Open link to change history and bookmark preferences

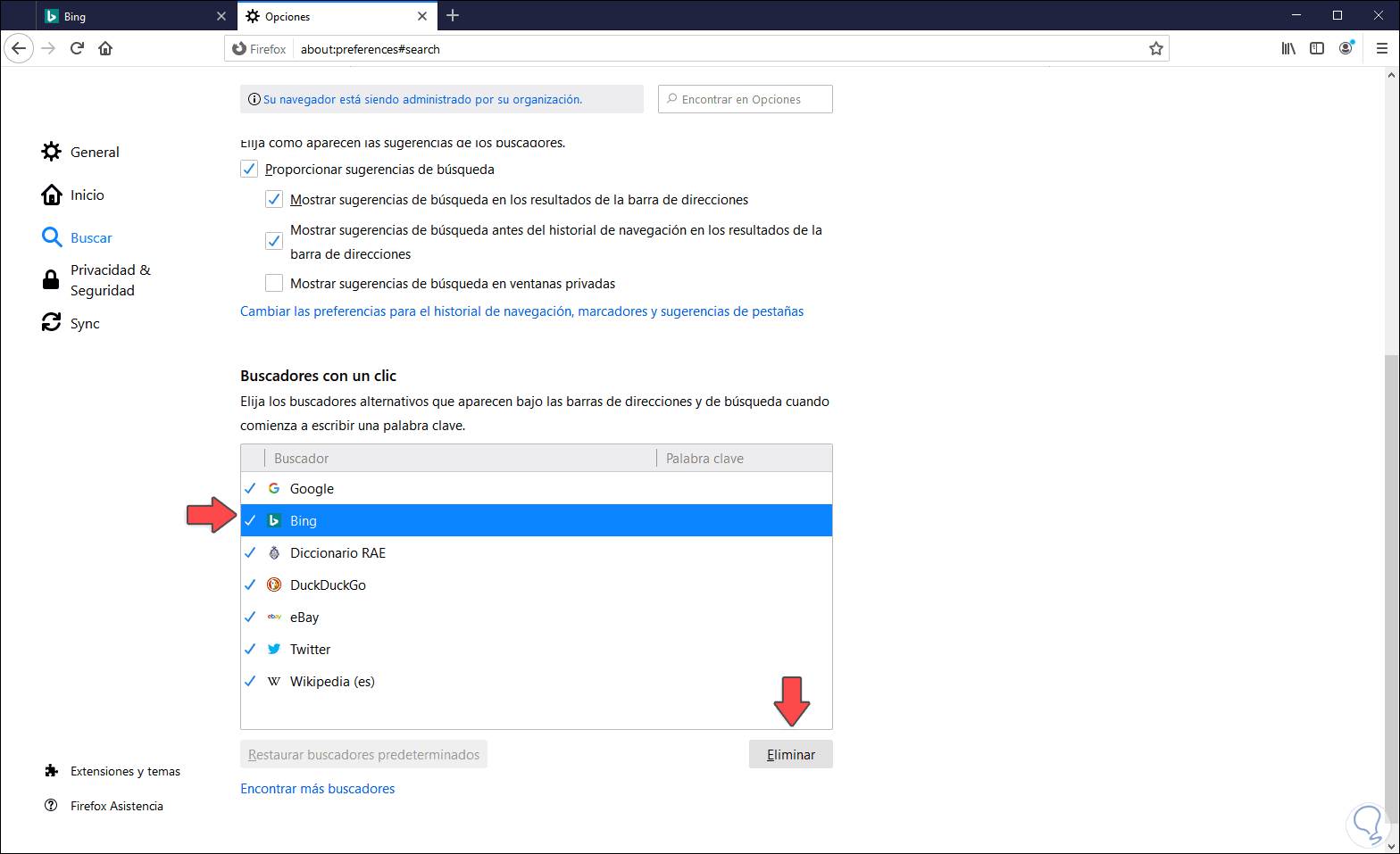(522, 311)
